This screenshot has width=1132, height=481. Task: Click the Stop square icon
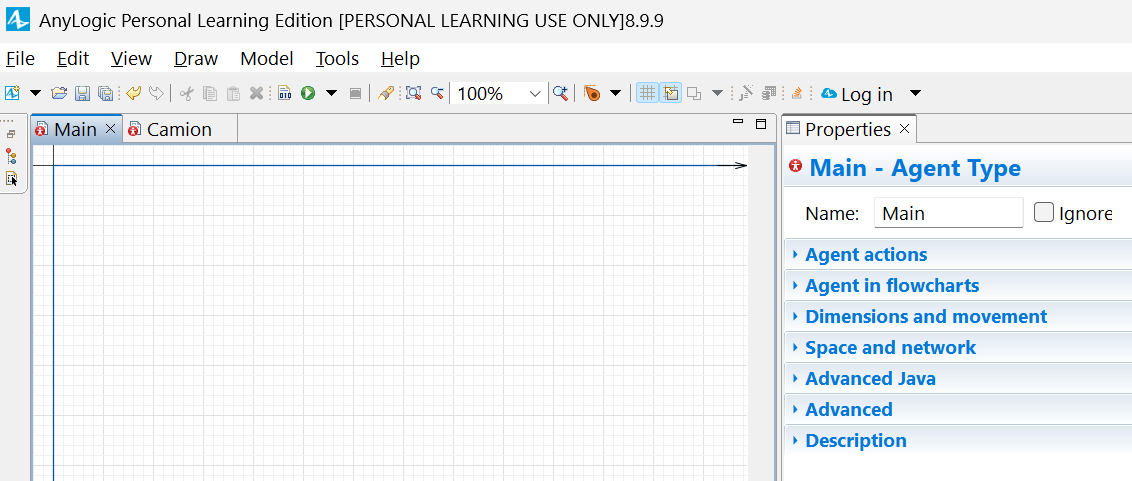tap(354, 93)
